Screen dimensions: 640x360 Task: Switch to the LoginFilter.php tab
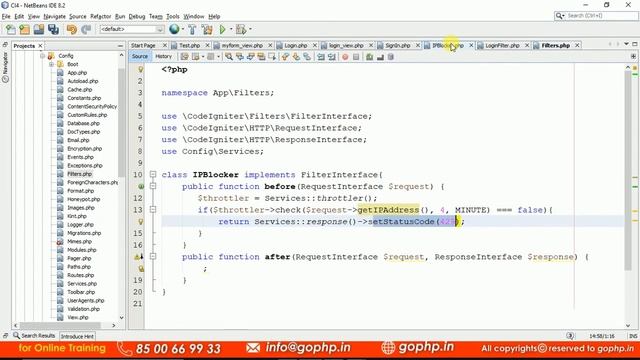[502, 45]
